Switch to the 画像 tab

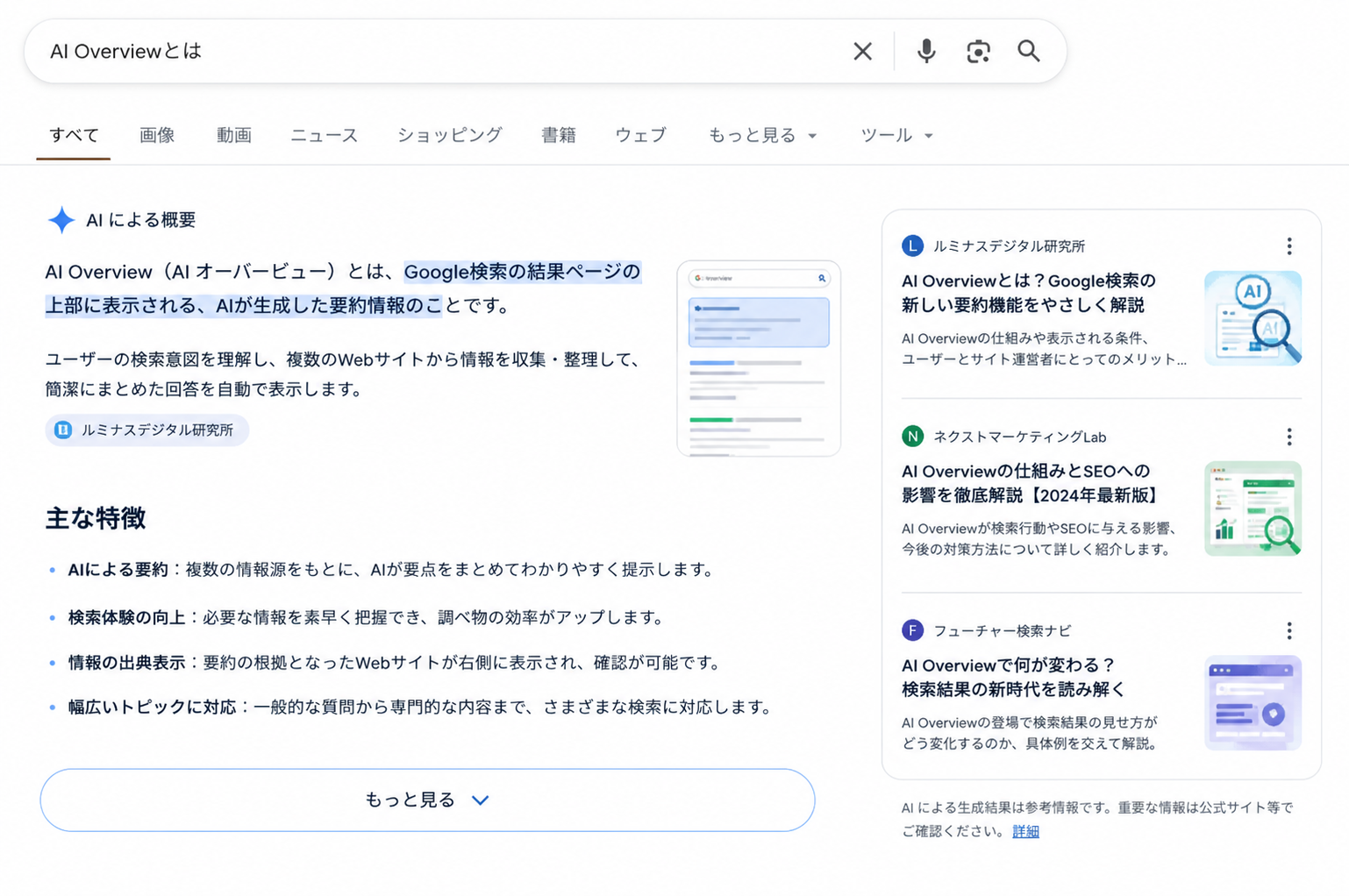157,135
